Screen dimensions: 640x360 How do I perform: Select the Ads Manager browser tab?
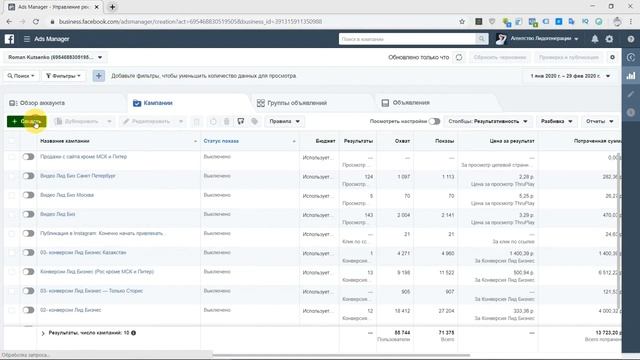pyautogui.click(x=53, y=7)
